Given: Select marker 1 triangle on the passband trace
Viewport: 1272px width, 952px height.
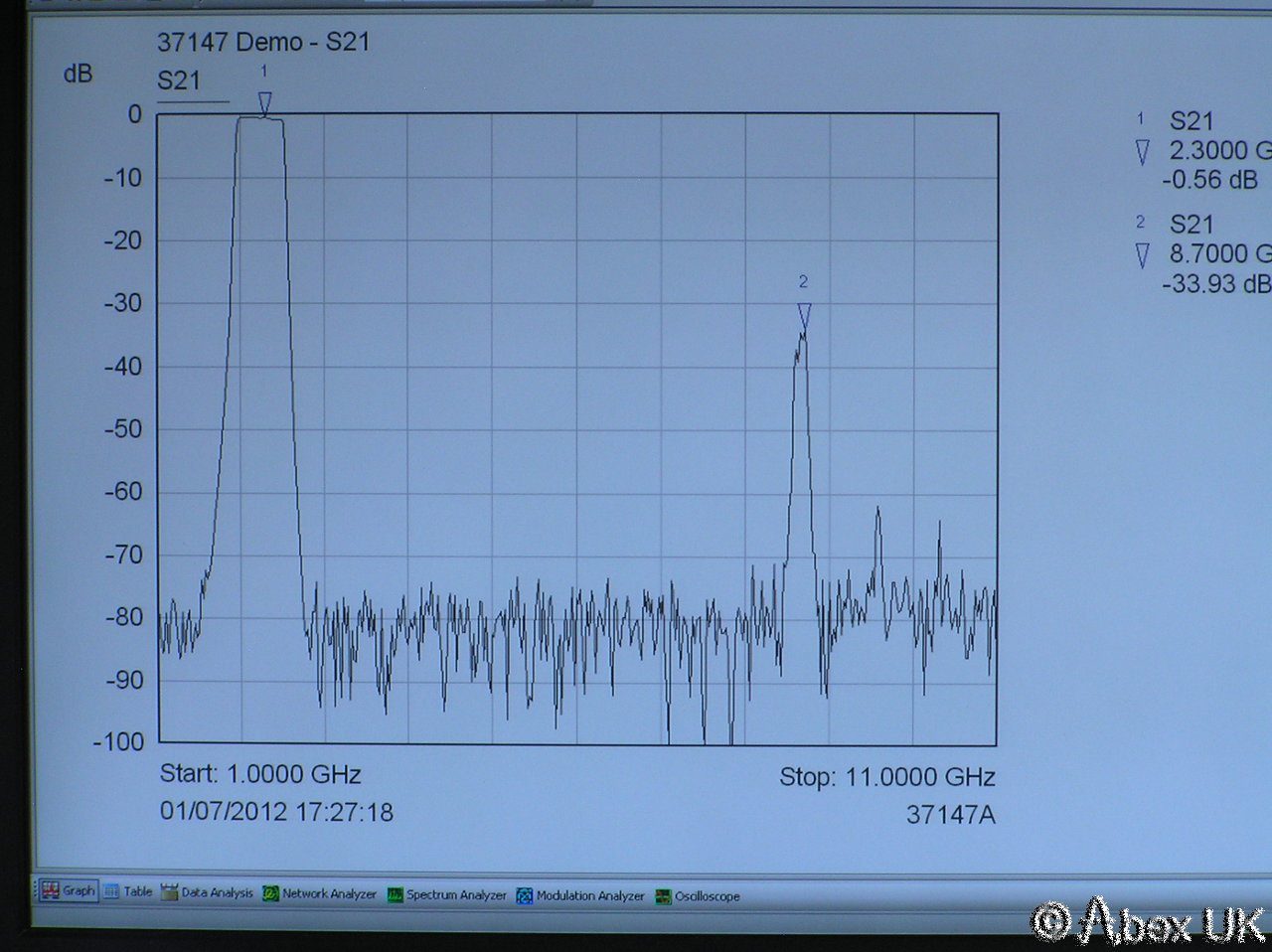Looking at the screenshot, I should [264, 103].
